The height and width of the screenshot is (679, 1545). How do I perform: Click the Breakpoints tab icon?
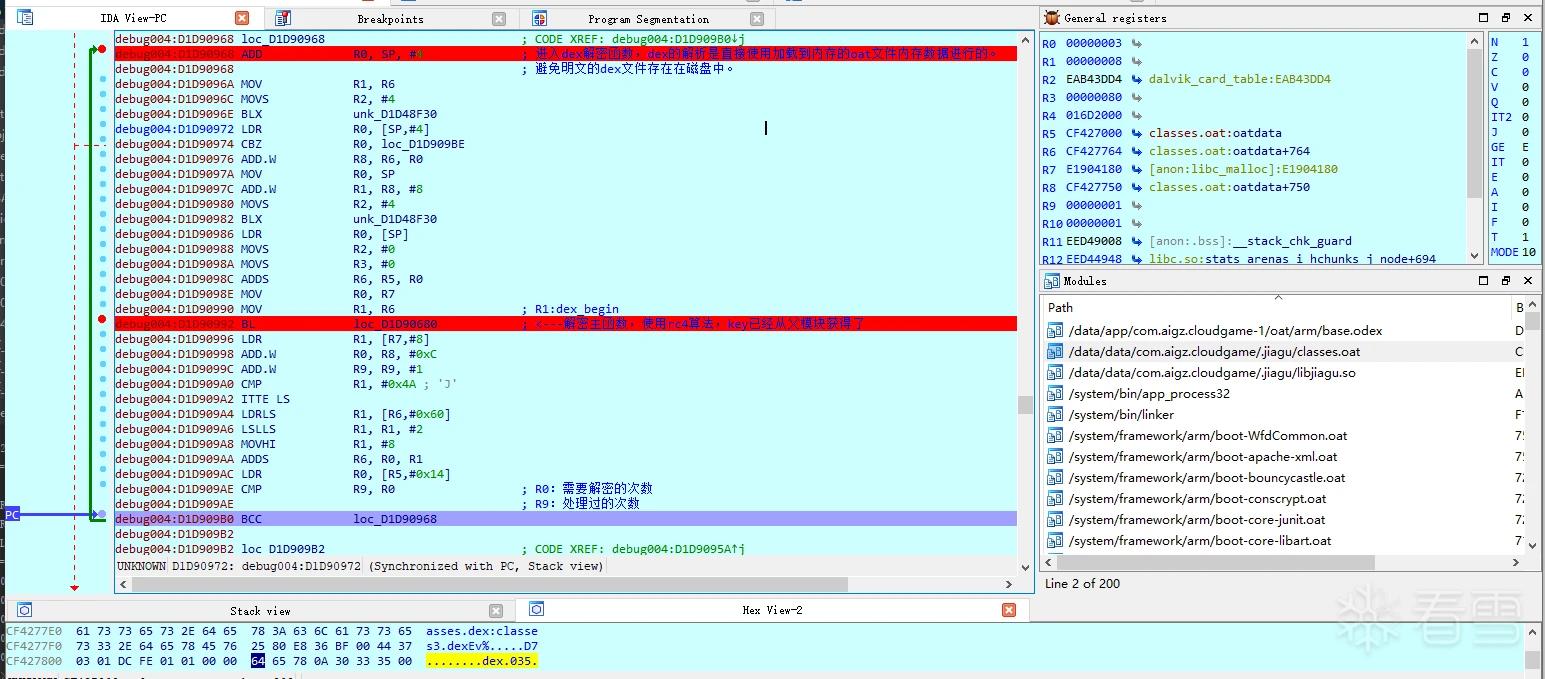click(x=283, y=18)
